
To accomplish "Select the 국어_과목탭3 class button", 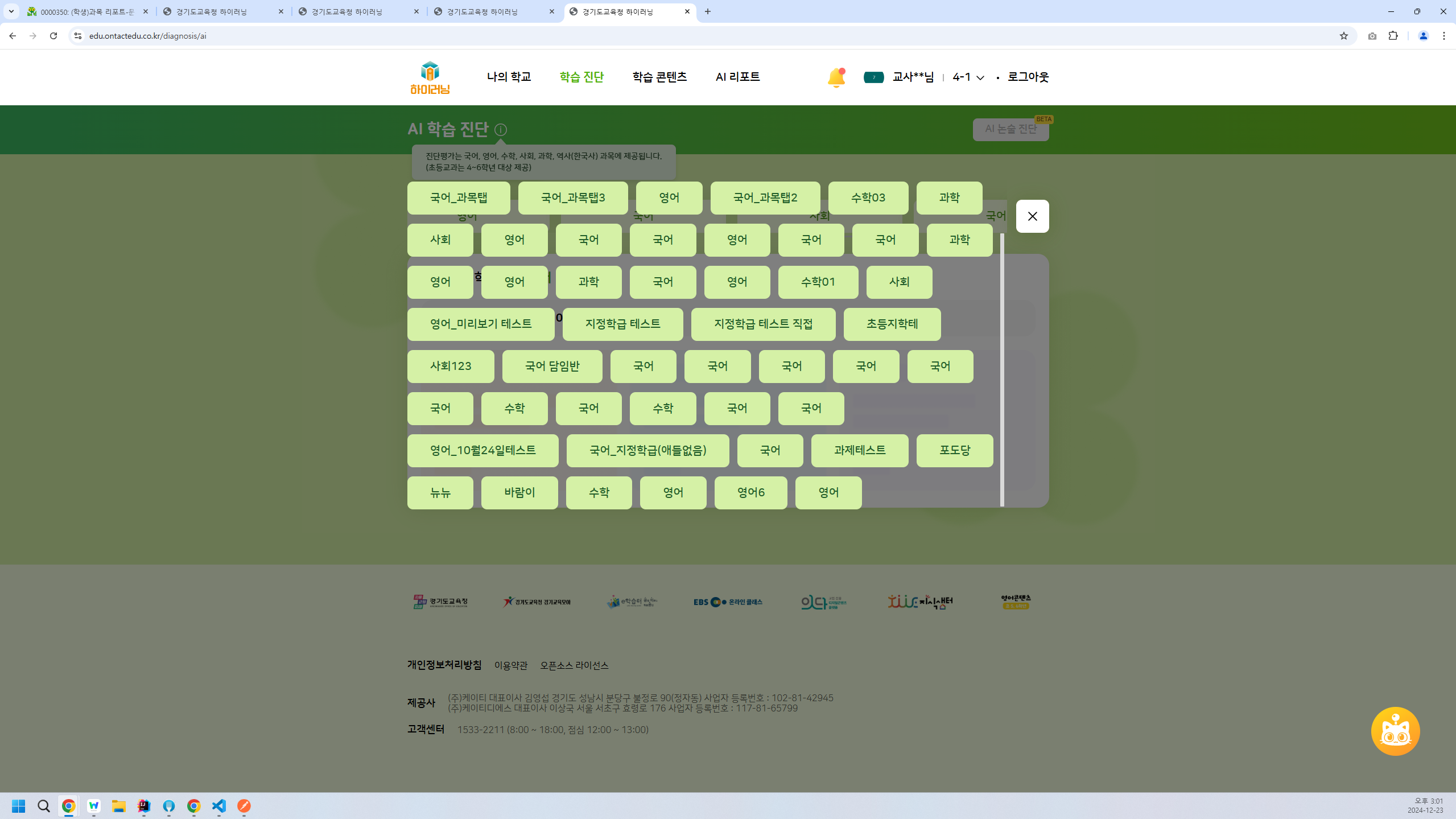I will click(572, 198).
